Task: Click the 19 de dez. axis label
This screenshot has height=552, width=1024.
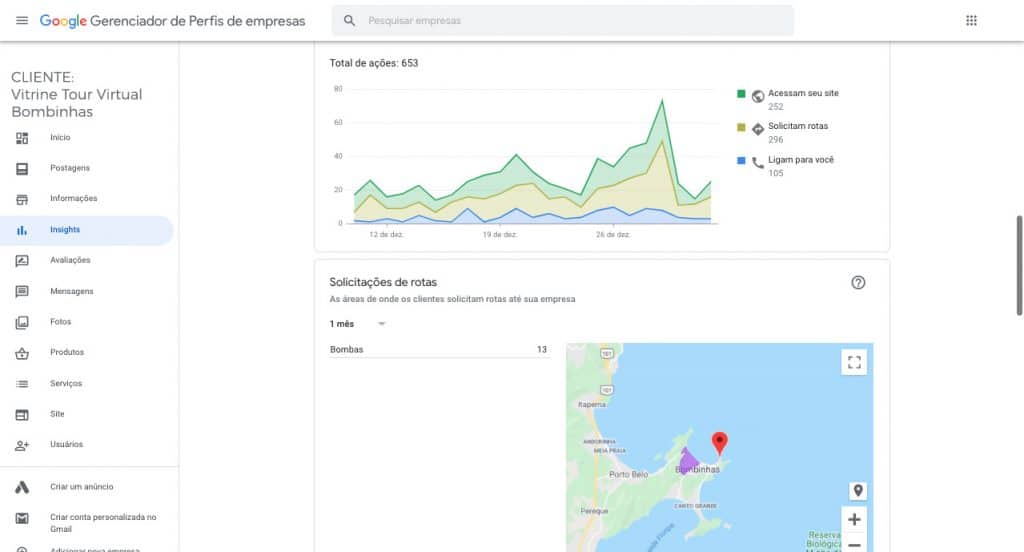Action: coord(500,235)
